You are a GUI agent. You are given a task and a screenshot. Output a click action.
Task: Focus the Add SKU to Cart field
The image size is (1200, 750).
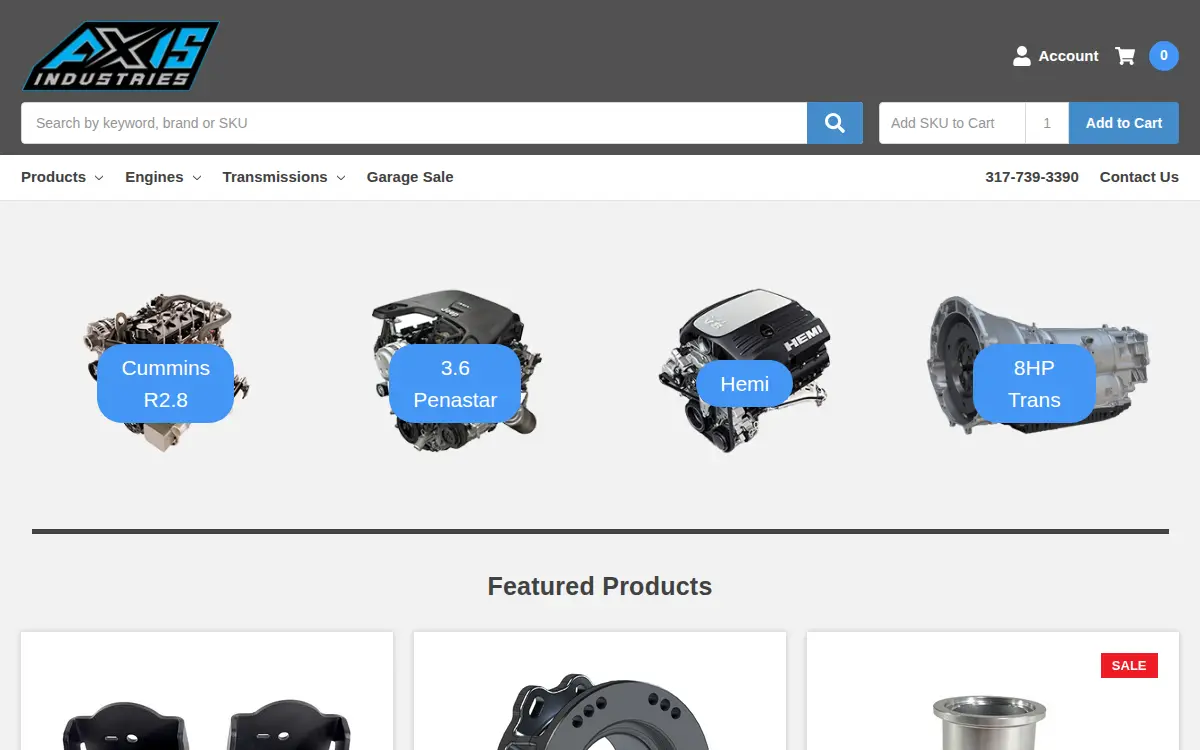[x=952, y=123]
